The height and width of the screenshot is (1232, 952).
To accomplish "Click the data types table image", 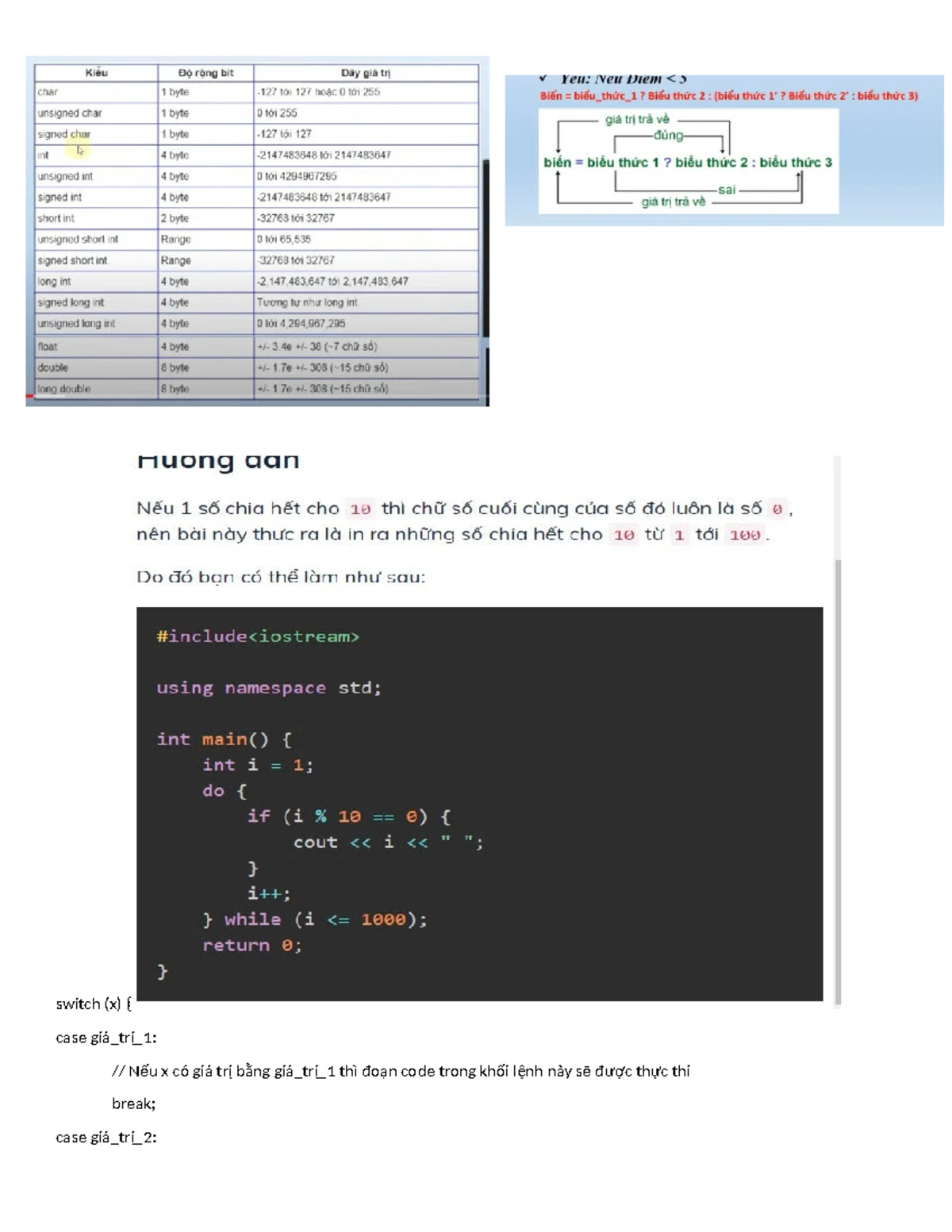I will [257, 231].
